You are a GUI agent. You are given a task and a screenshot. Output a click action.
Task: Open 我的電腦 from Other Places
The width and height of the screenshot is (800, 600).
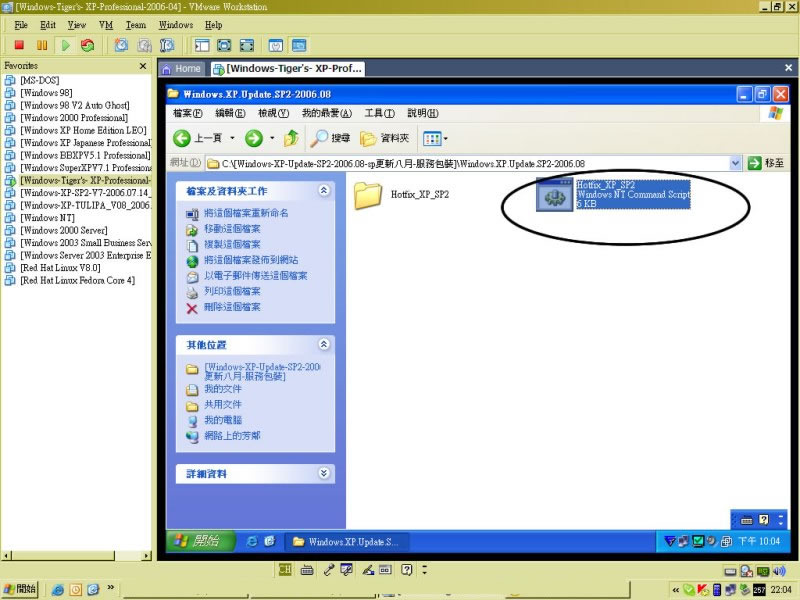point(223,420)
